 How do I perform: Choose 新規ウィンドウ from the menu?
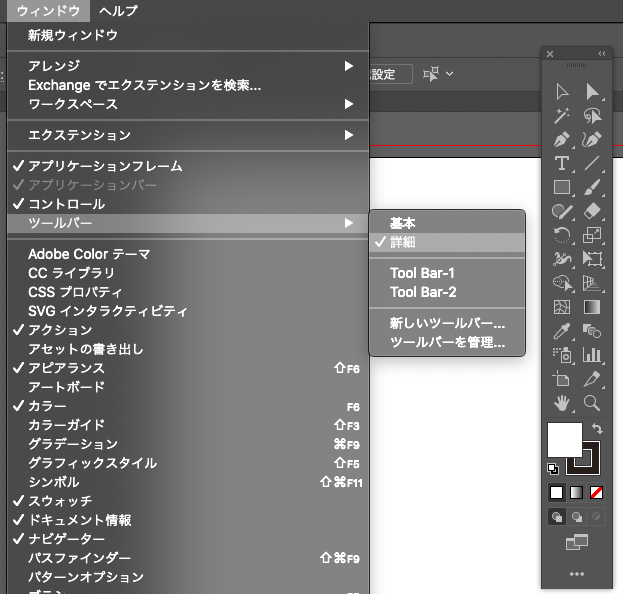(x=188, y=35)
